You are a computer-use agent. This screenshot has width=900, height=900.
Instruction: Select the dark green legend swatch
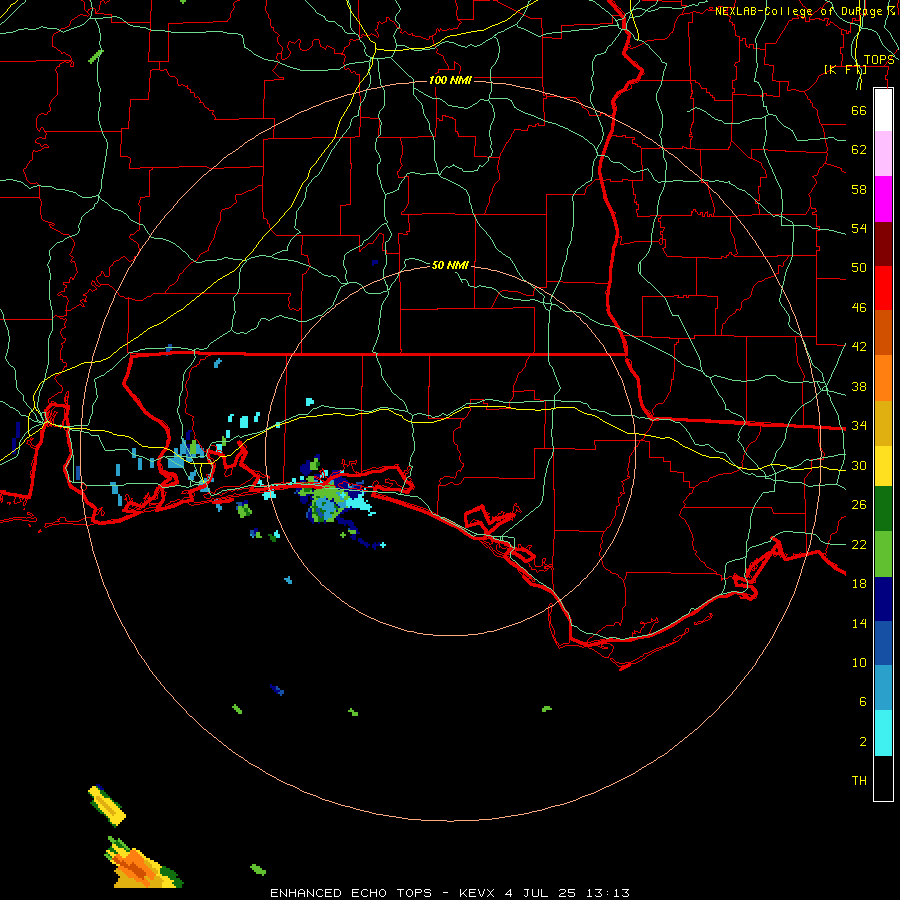(x=883, y=509)
